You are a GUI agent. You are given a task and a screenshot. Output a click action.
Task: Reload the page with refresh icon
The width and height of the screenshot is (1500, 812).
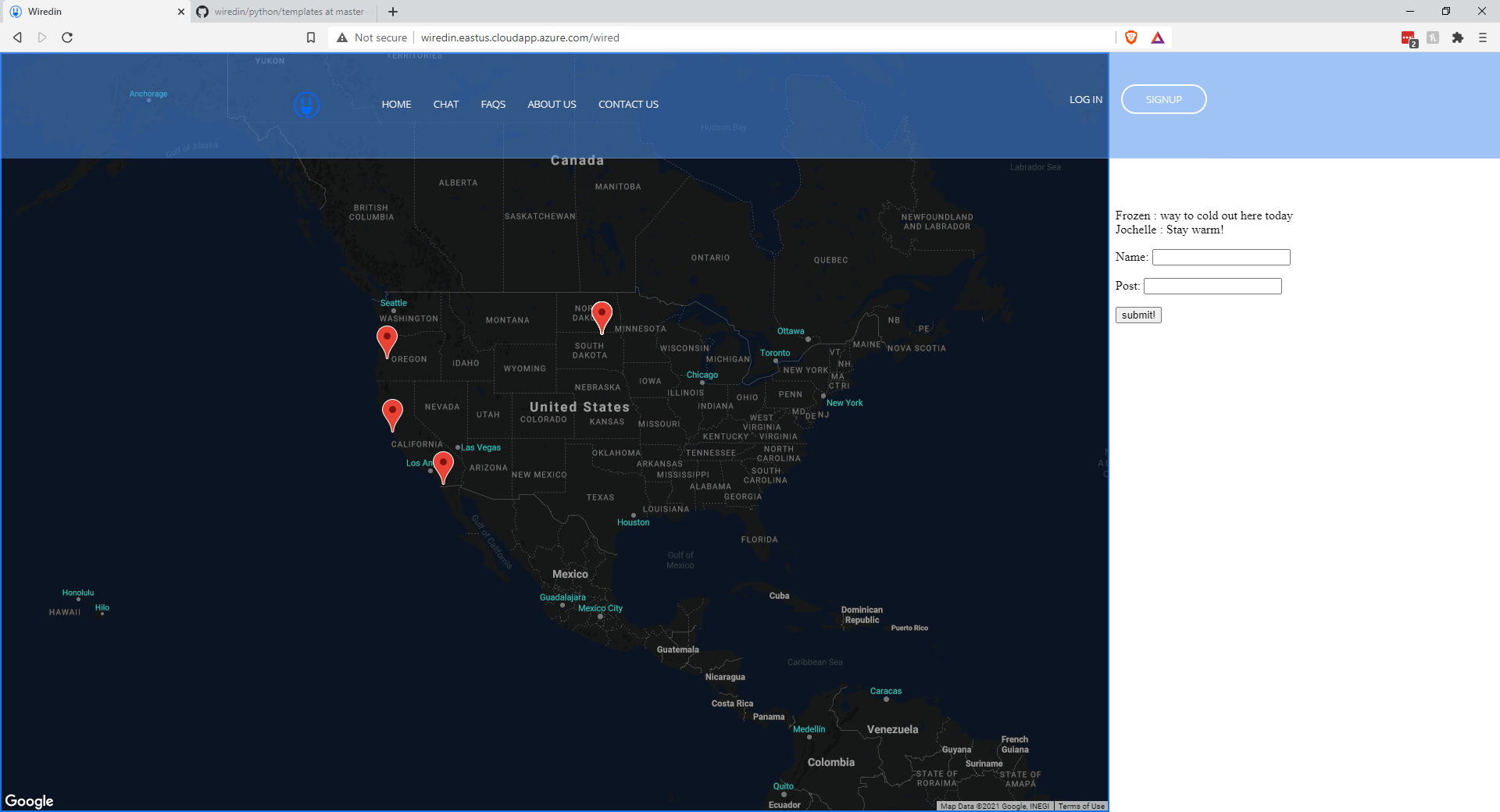click(67, 37)
